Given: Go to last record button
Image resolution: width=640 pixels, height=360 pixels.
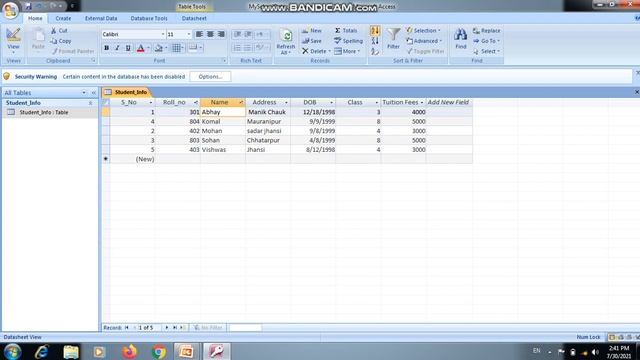Looking at the screenshot, I should [174, 328].
